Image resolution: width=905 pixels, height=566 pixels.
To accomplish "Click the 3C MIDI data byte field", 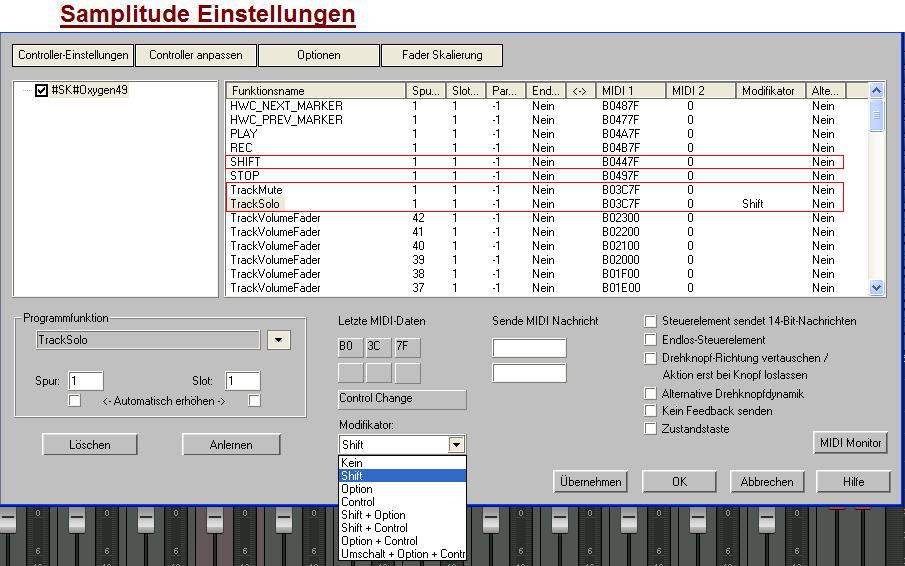I will click(379, 347).
